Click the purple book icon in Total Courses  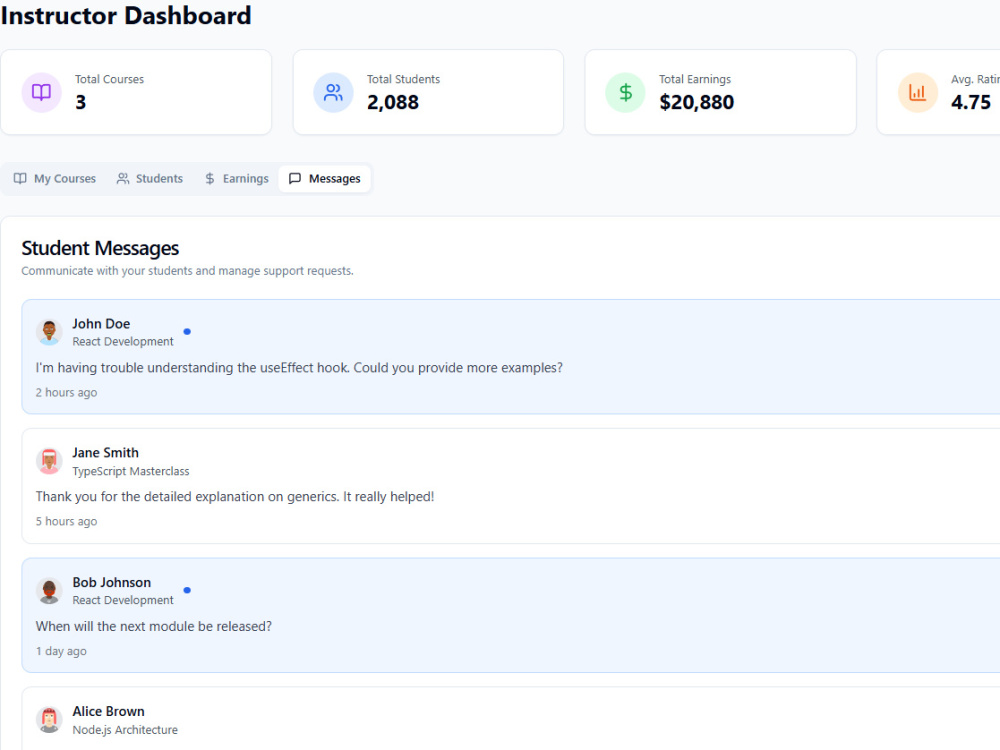41,92
